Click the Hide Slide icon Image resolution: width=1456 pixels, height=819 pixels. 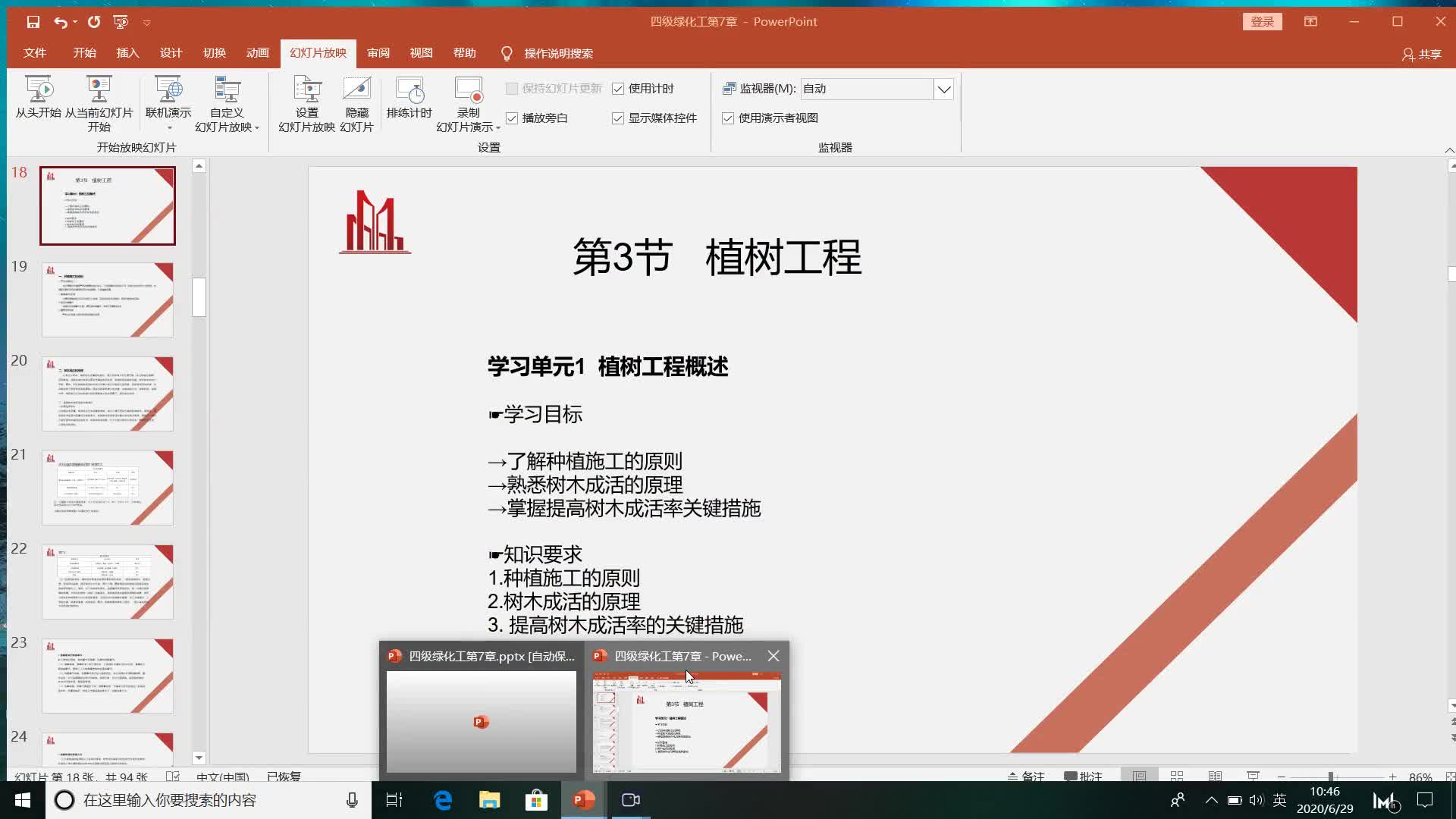pyautogui.click(x=356, y=90)
